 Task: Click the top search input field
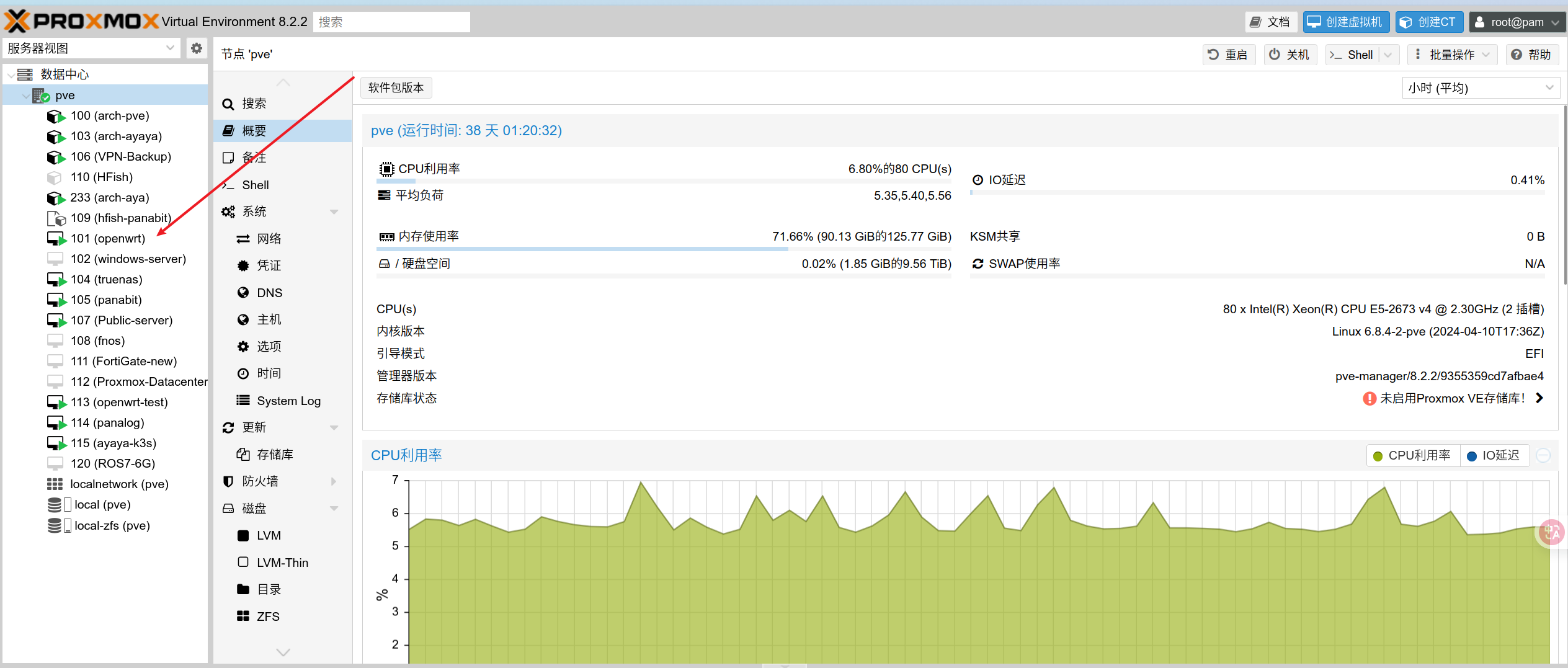coord(391,22)
